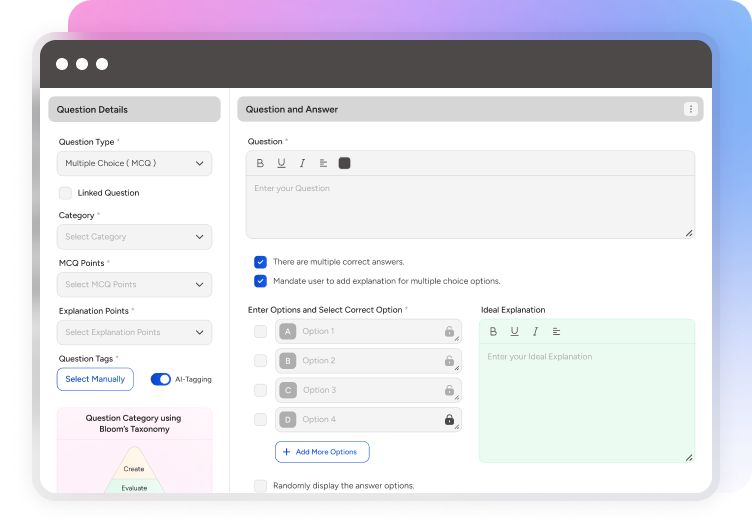The height and width of the screenshot is (527, 752).
Task: Click lock icon on Option 1
Action: pyautogui.click(x=449, y=332)
